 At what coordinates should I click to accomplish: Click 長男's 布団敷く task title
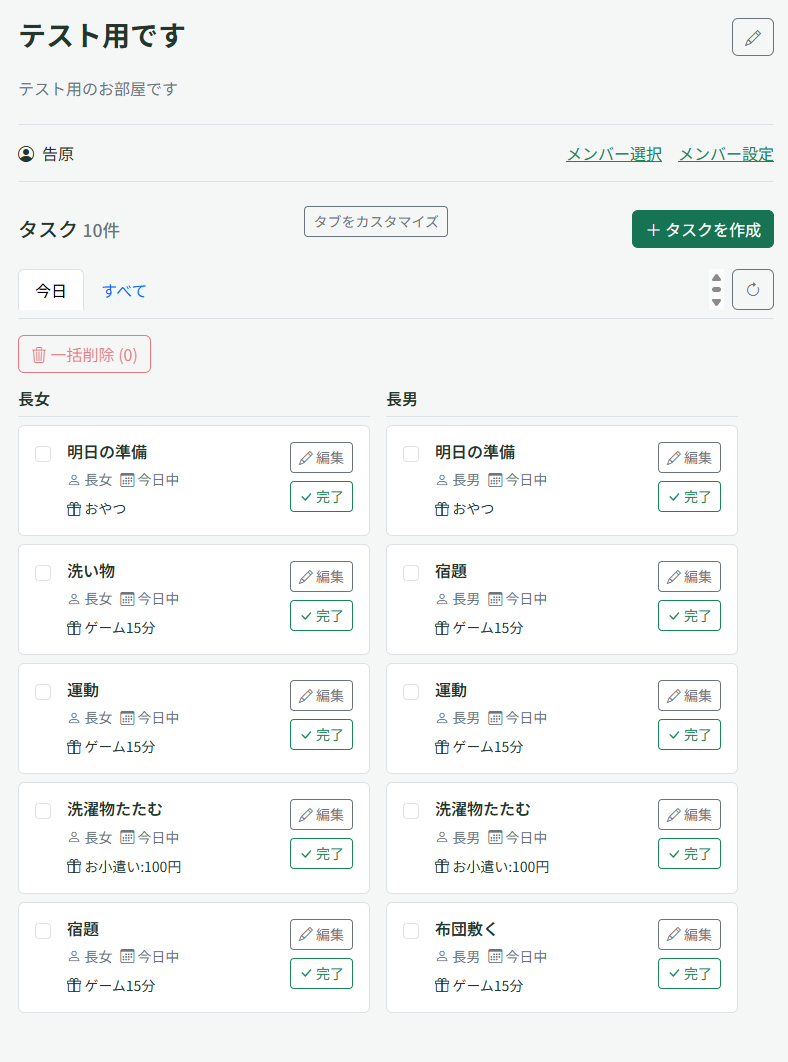coord(465,929)
